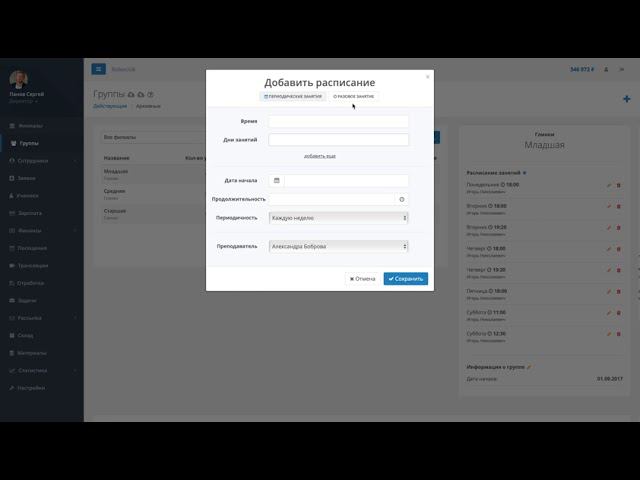Edit the Четверг 19:20 schedule entry

609,270
